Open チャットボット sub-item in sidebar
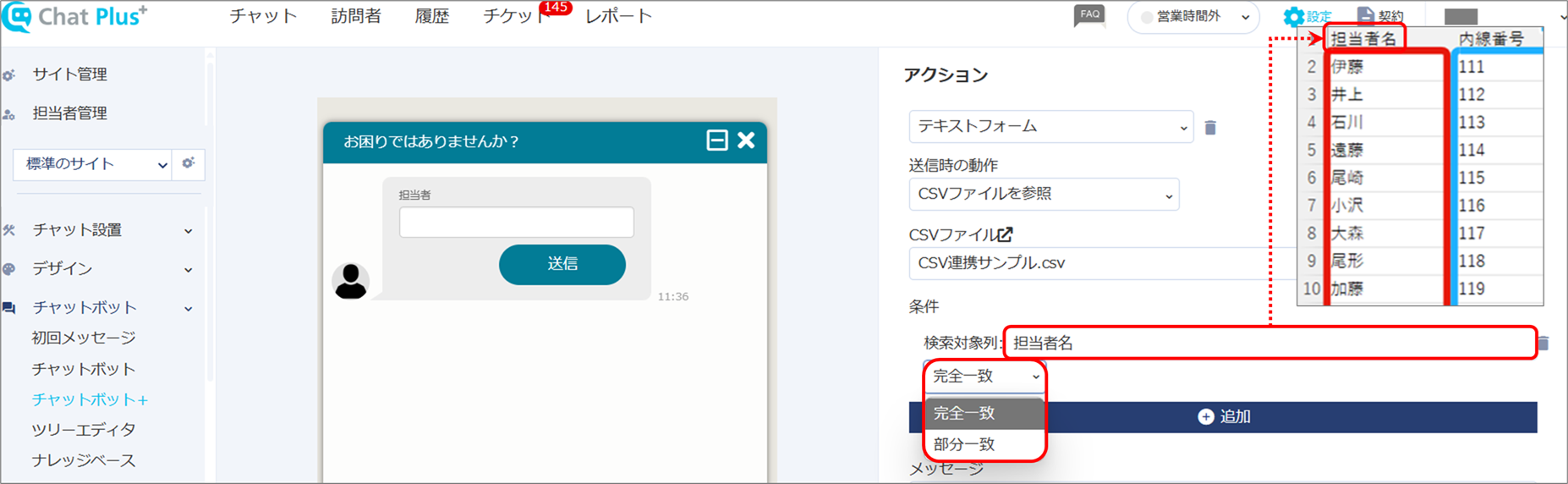 pos(84,369)
